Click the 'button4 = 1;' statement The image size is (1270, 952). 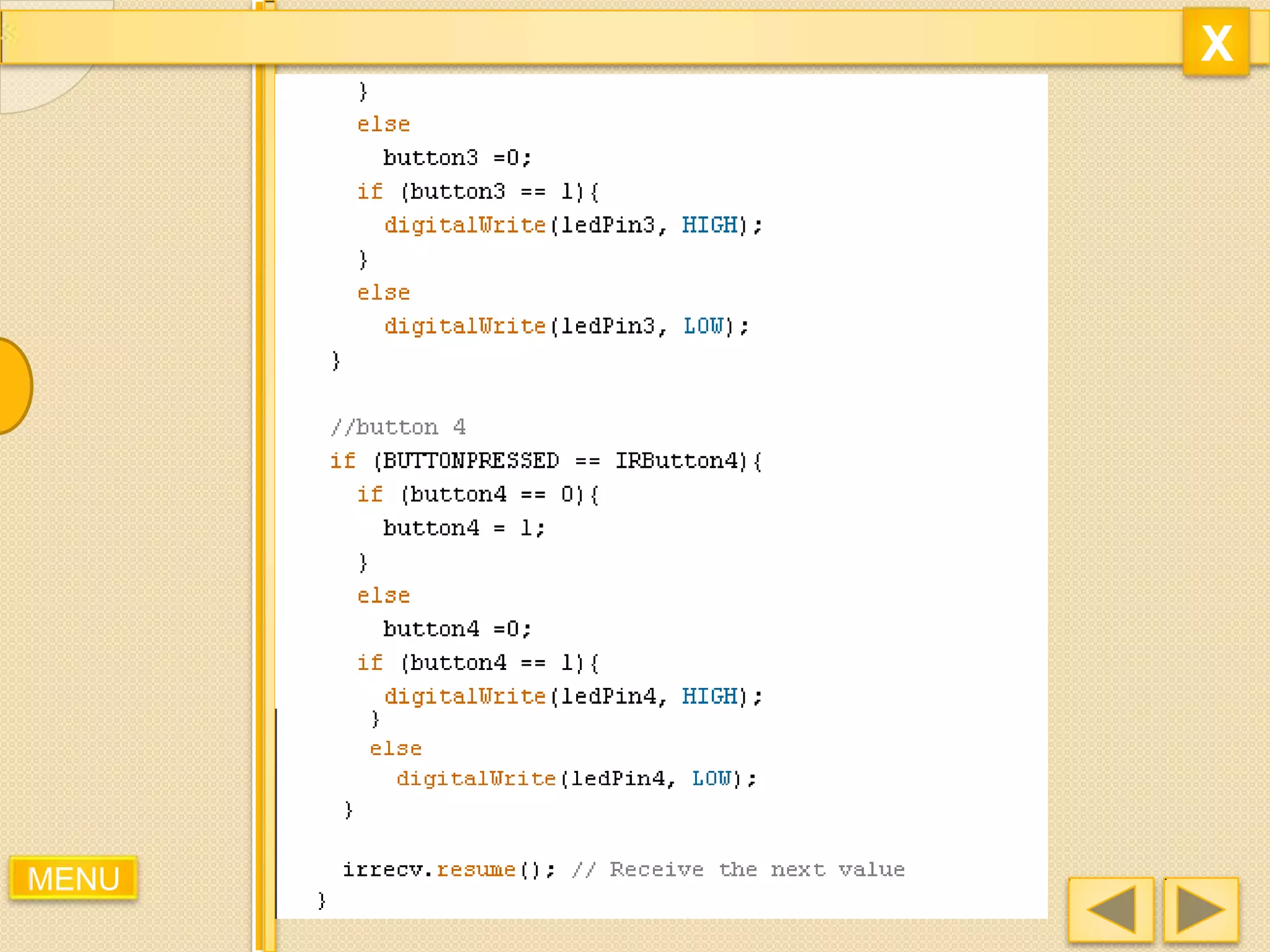pyautogui.click(x=463, y=528)
